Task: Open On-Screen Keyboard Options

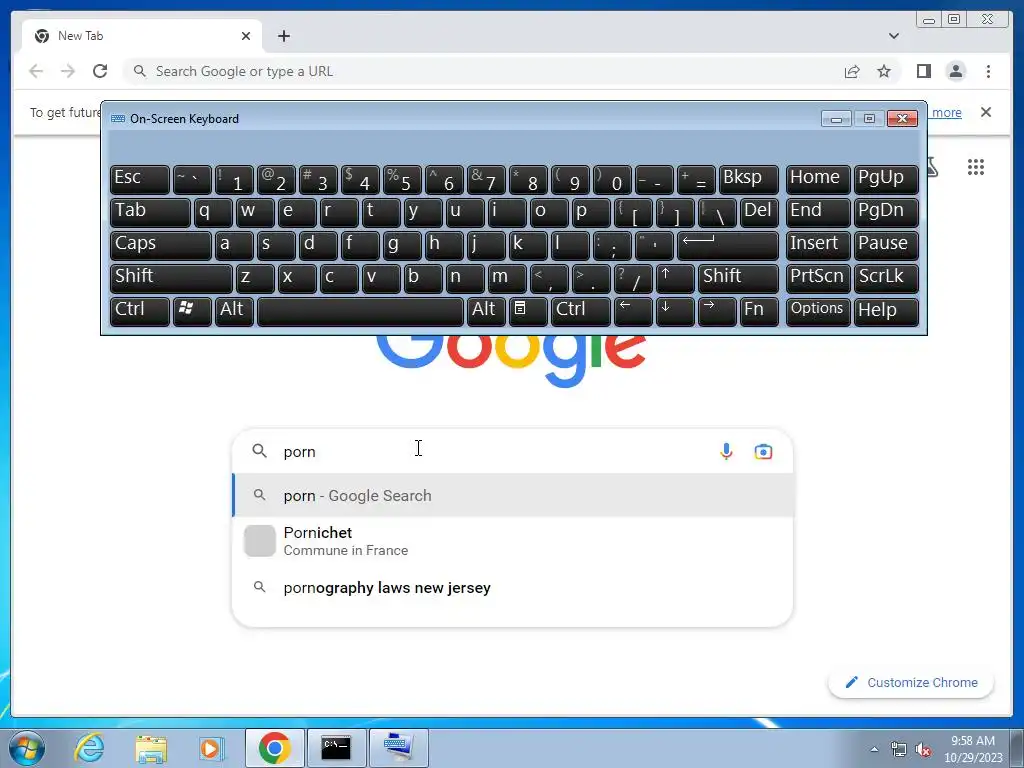Action: (818, 311)
